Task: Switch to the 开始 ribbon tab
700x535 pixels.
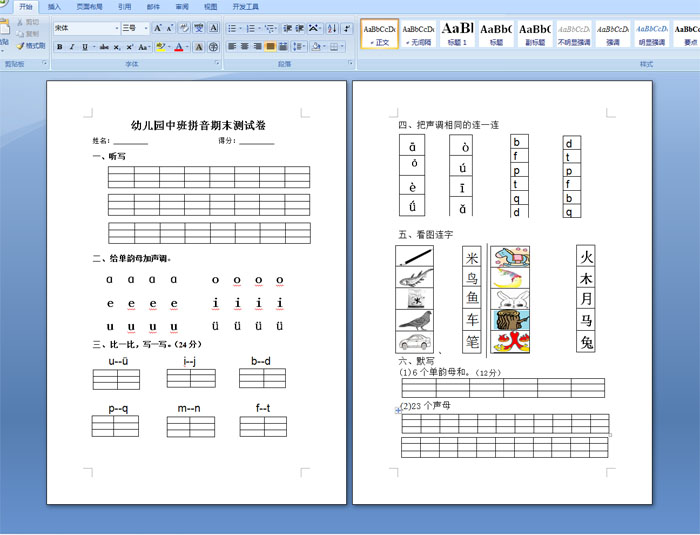Action: [26, 7]
